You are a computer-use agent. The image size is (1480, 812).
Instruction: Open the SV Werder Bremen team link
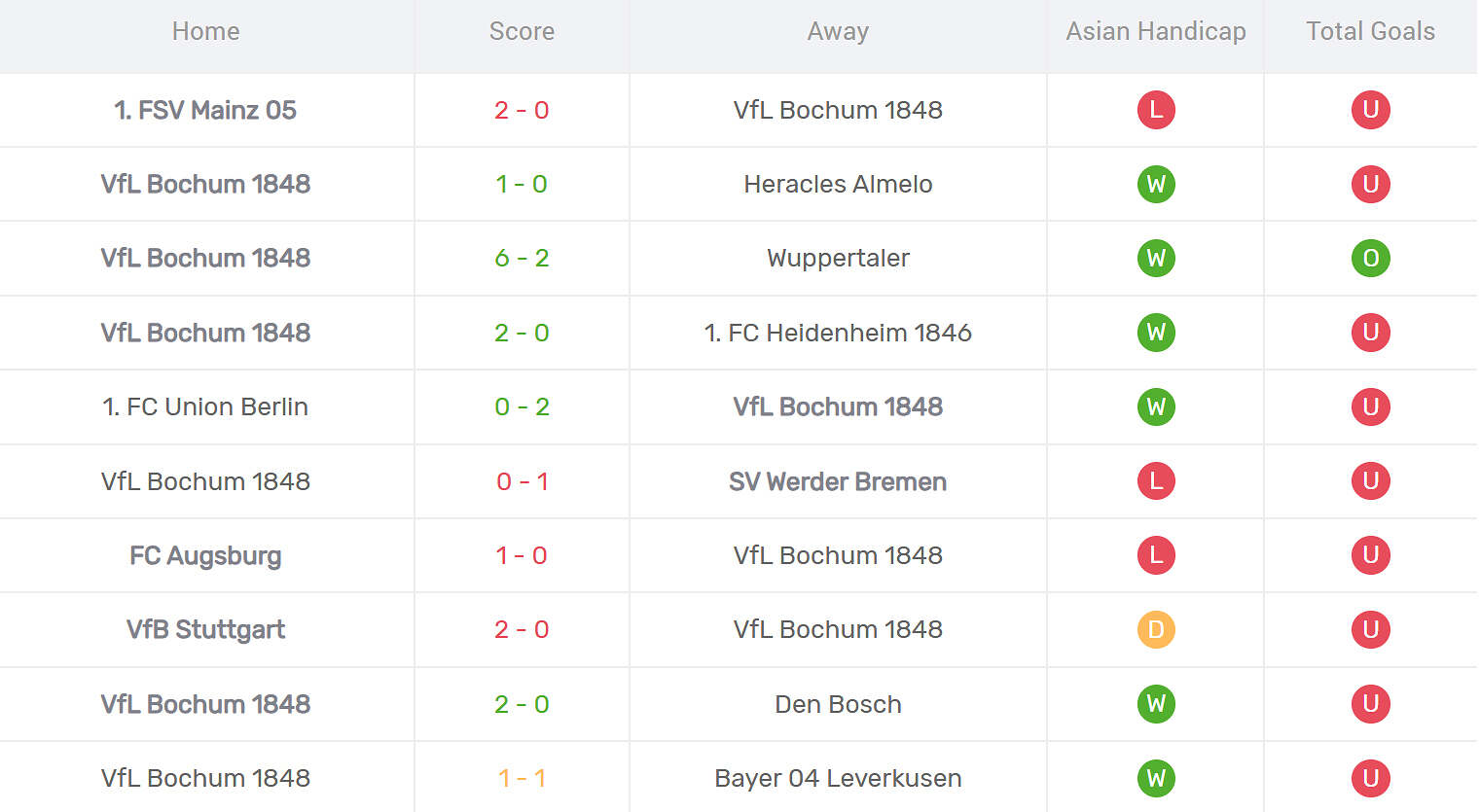tap(838, 481)
